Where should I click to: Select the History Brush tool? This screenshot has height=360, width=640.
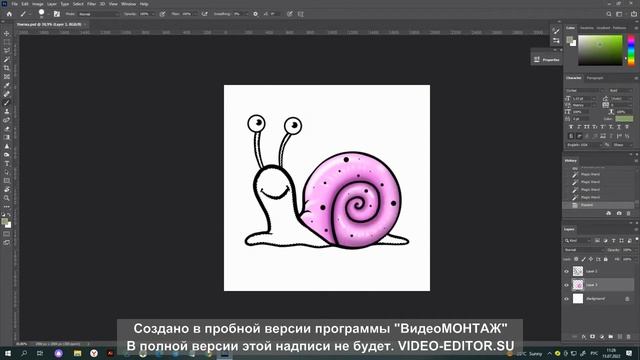7,120
